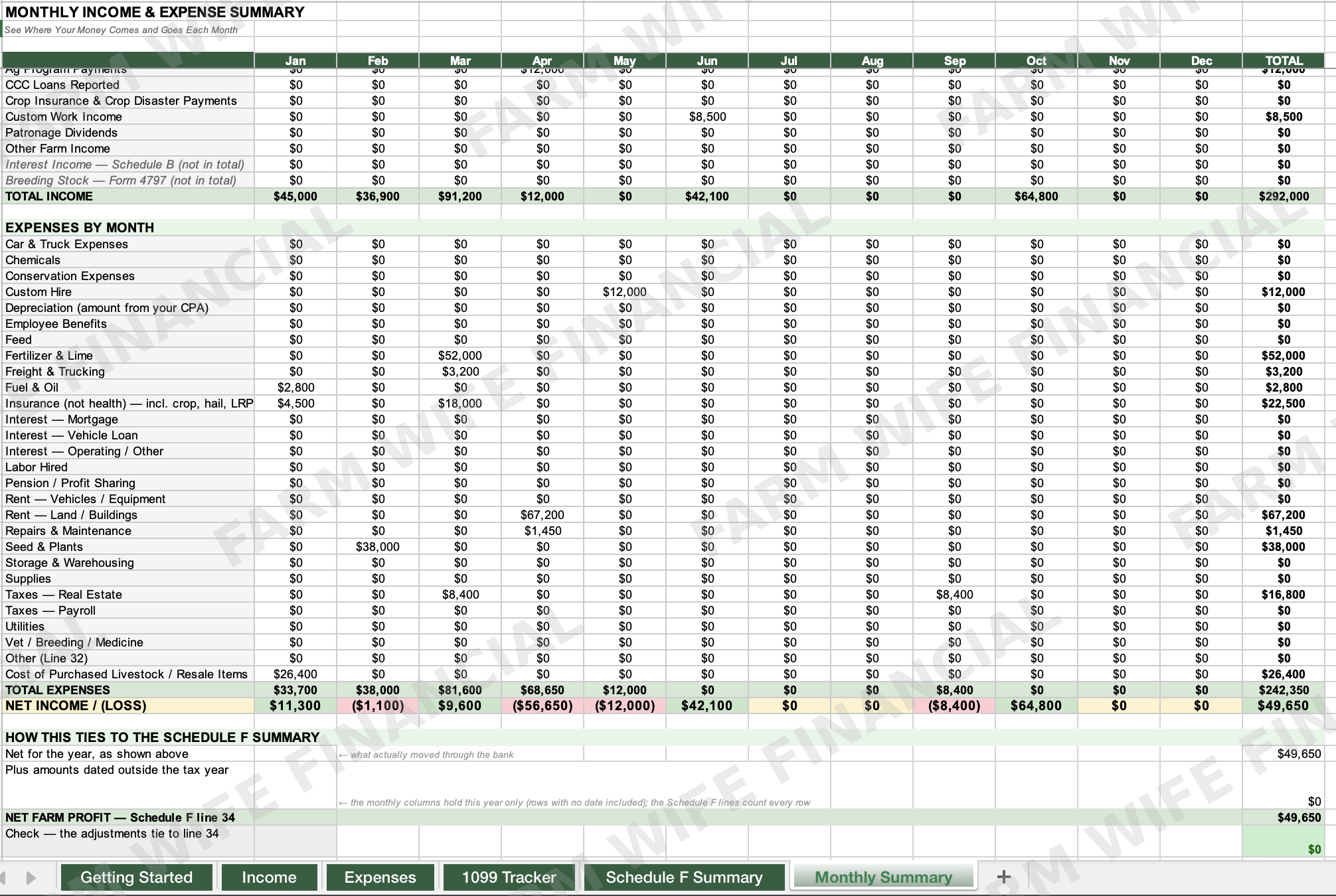Click the sheet tabs scroll-right arrow
Viewport: 1336px width, 896px height.
click(31, 877)
